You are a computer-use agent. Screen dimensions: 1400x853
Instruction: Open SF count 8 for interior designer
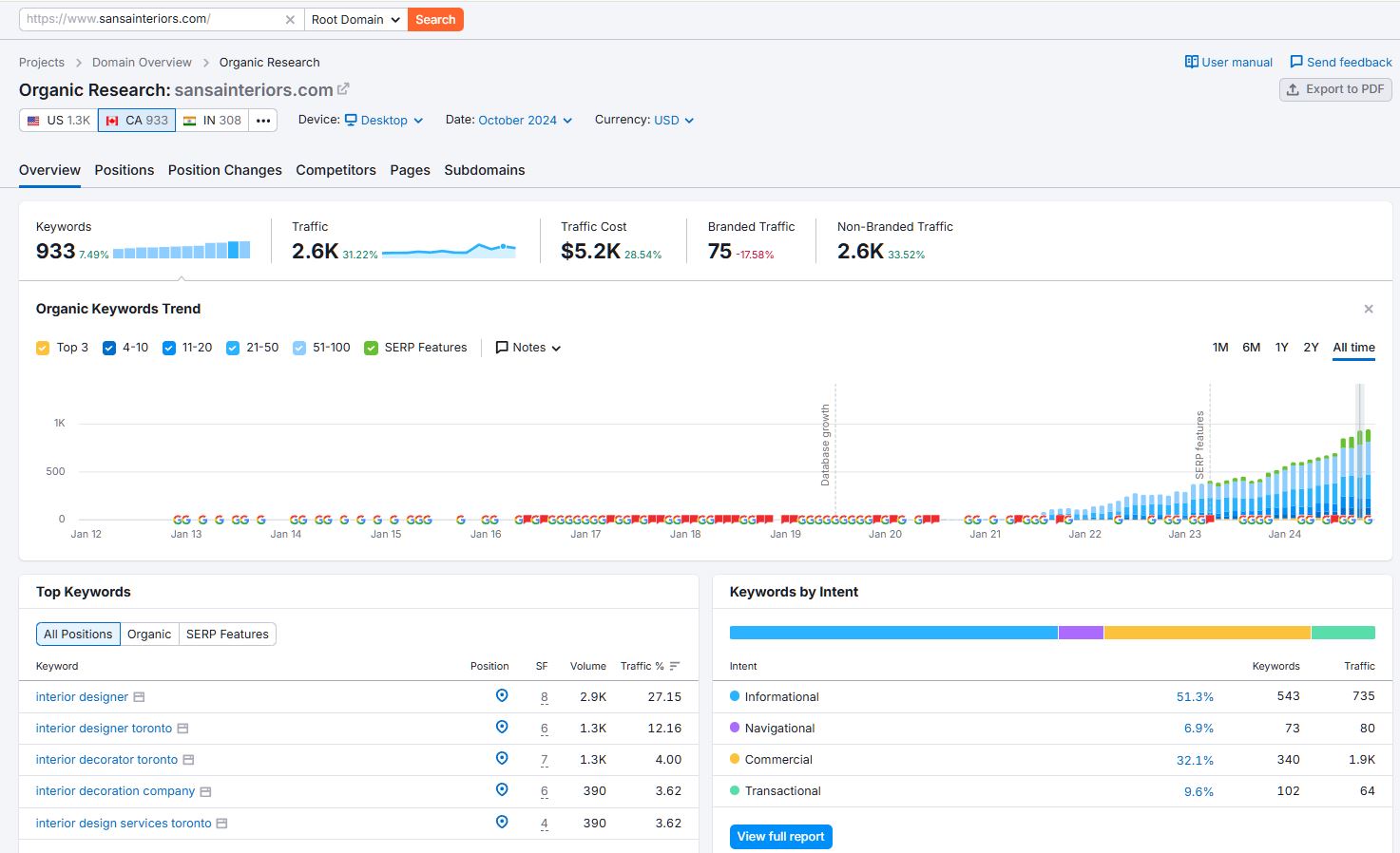pos(545,697)
